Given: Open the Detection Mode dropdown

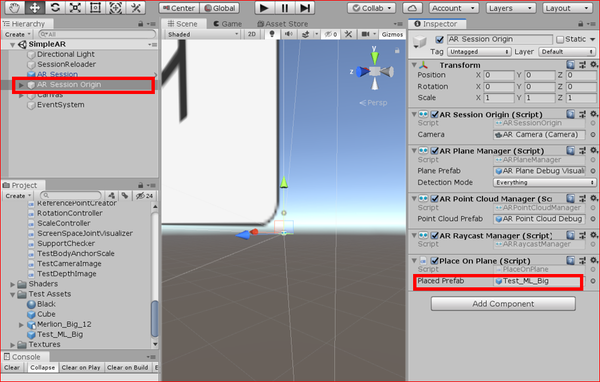Looking at the screenshot, I should tap(545, 183).
